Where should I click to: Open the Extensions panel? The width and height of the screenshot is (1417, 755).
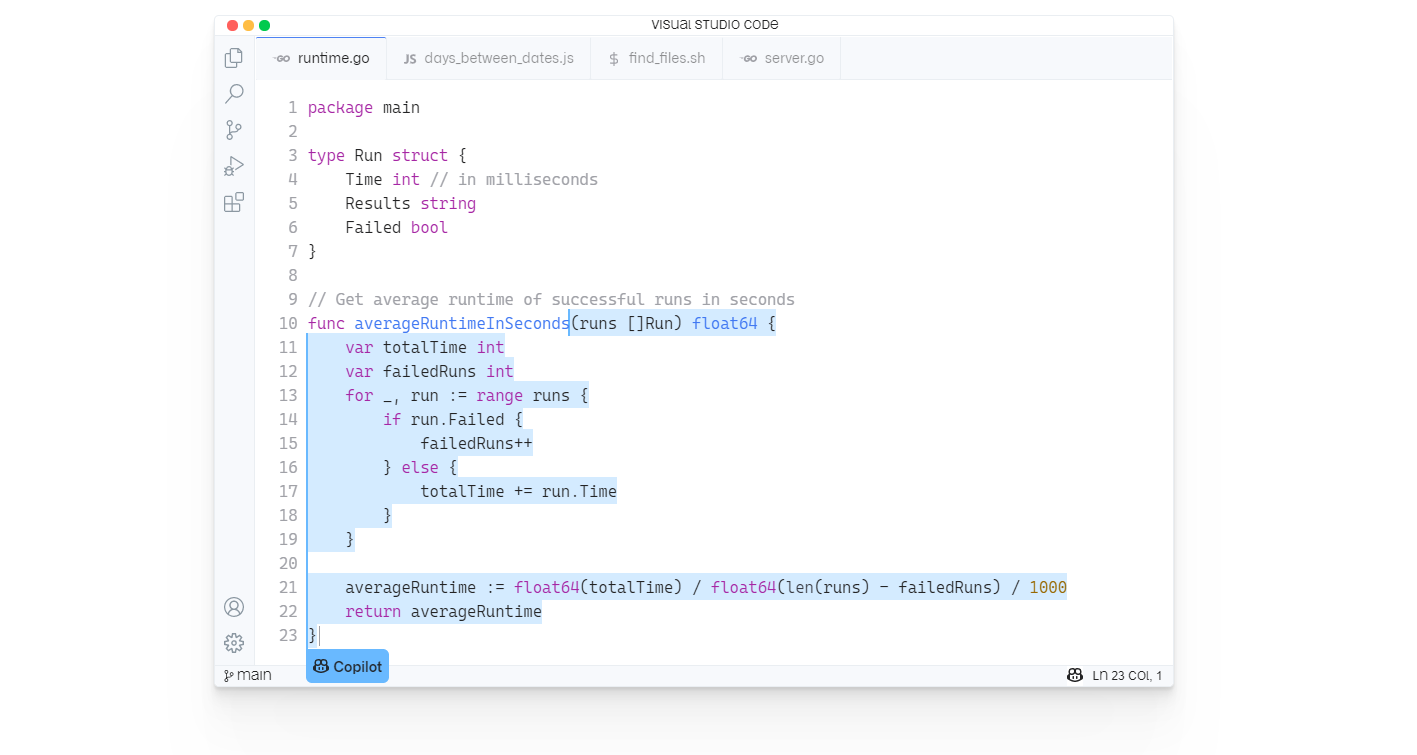(233, 202)
